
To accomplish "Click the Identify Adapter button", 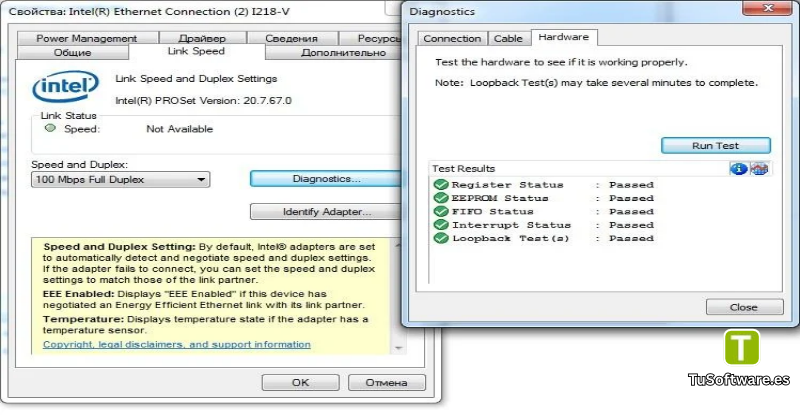I will pyautogui.click(x=326, y=212).
